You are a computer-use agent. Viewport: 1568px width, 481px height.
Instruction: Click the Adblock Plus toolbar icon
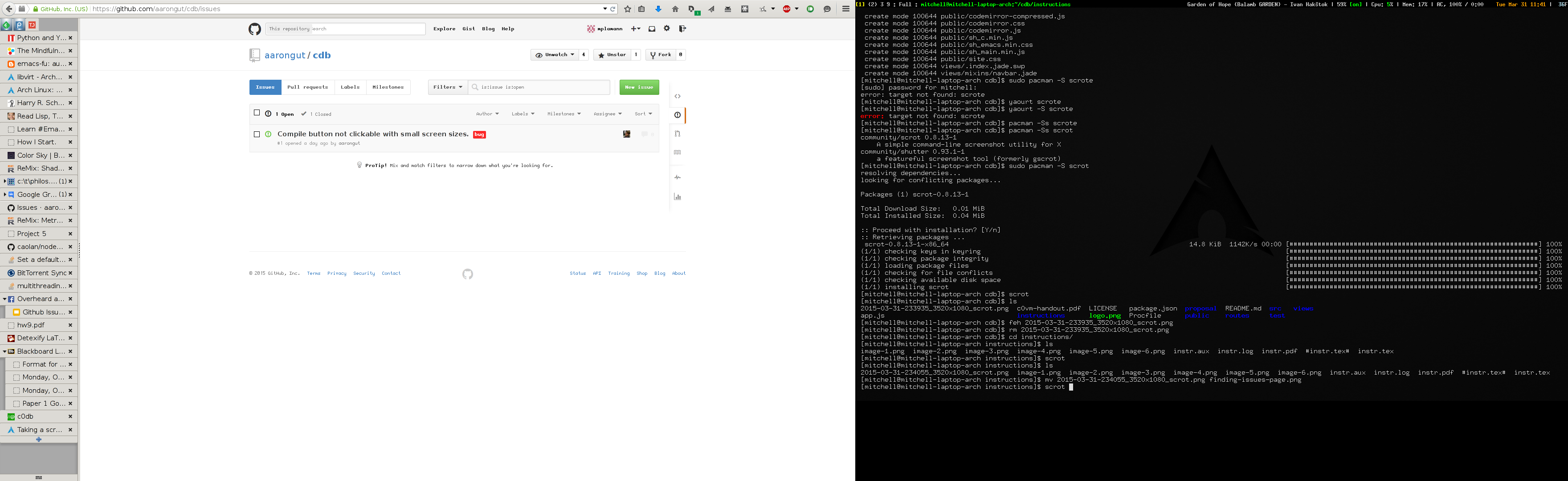[787, 9]
